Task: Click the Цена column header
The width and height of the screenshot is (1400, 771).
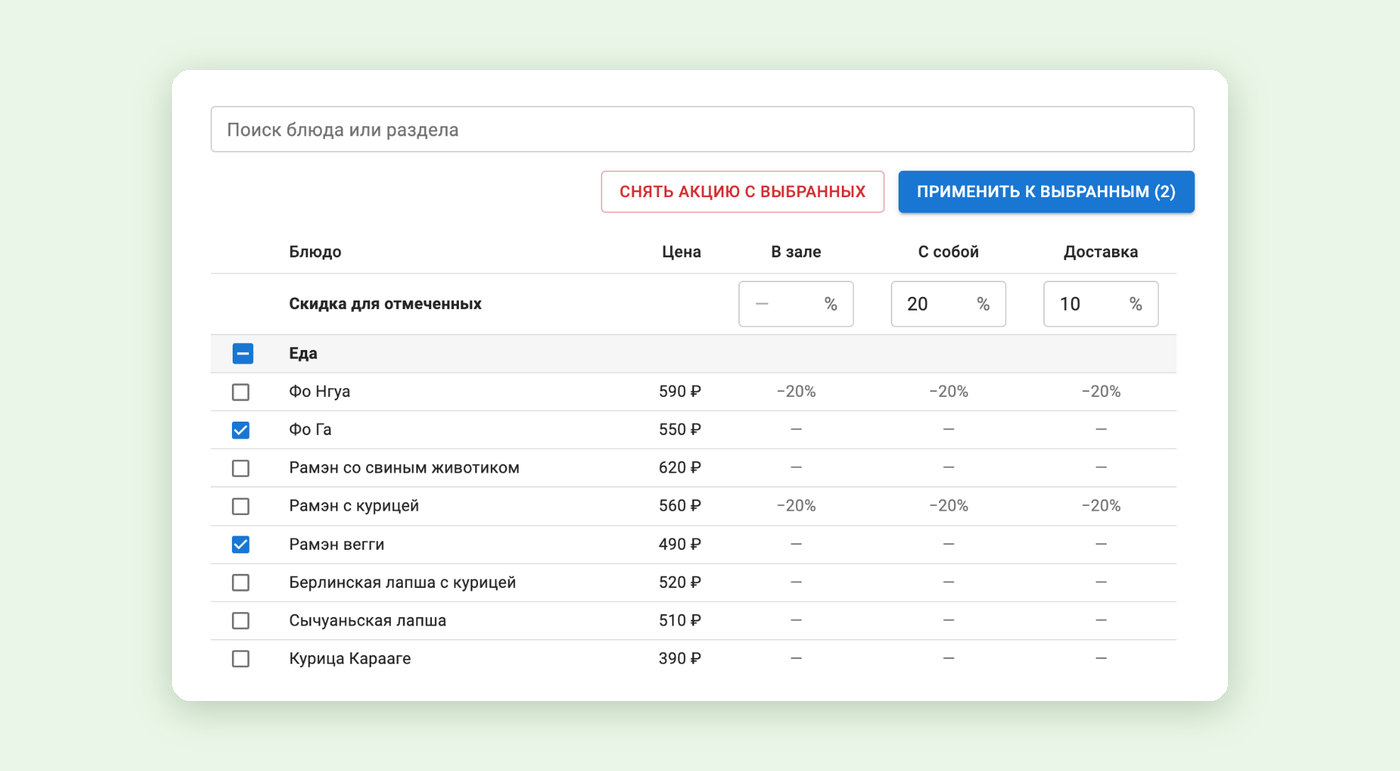Action: click(681, 252)
